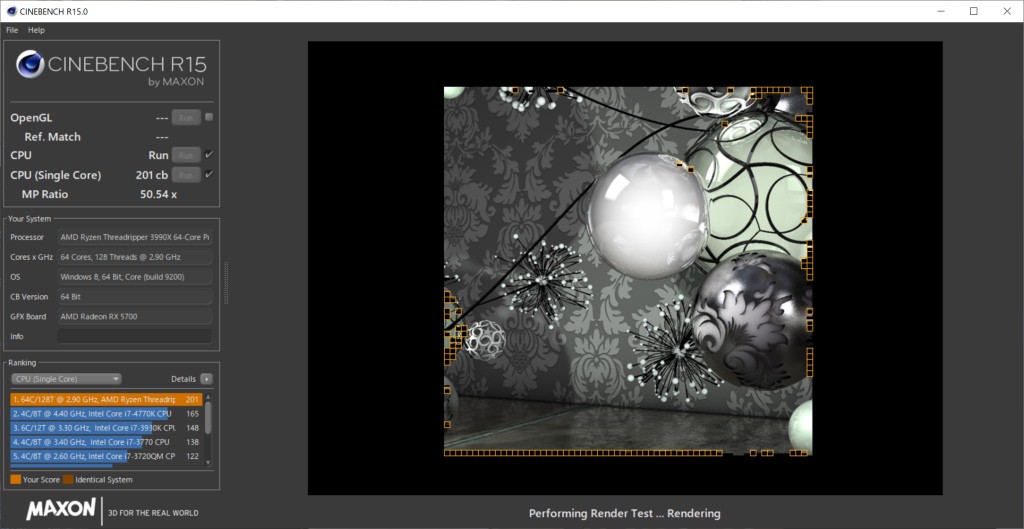Close the Cinebench R15.0 window
The width and height of the screenshot is (1024, 529).
1006,11
